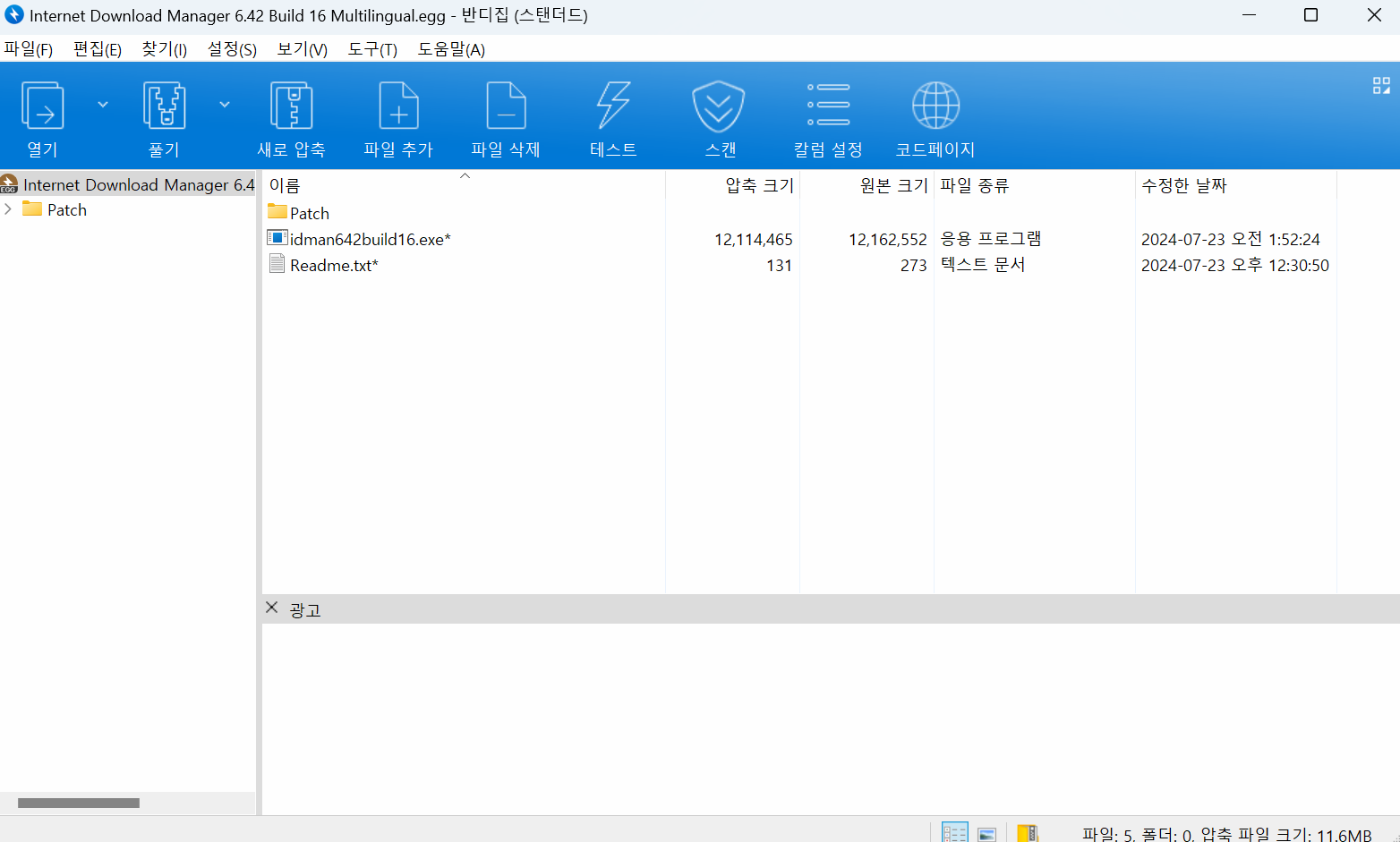
Task: Click the tree panel horizontal scrollbar thumb
Action: [79, 803]
